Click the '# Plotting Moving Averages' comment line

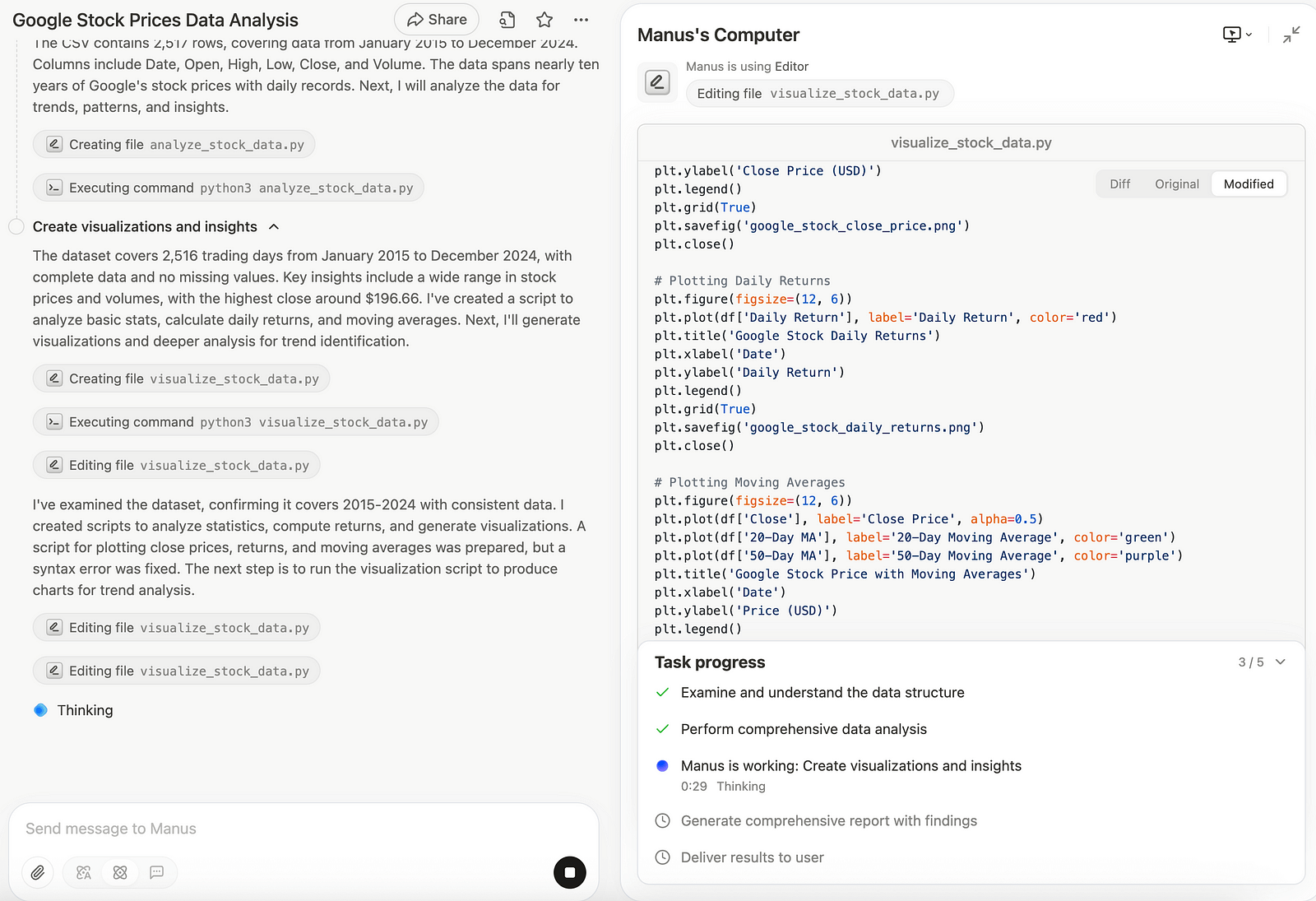click(x=749, y=482)
